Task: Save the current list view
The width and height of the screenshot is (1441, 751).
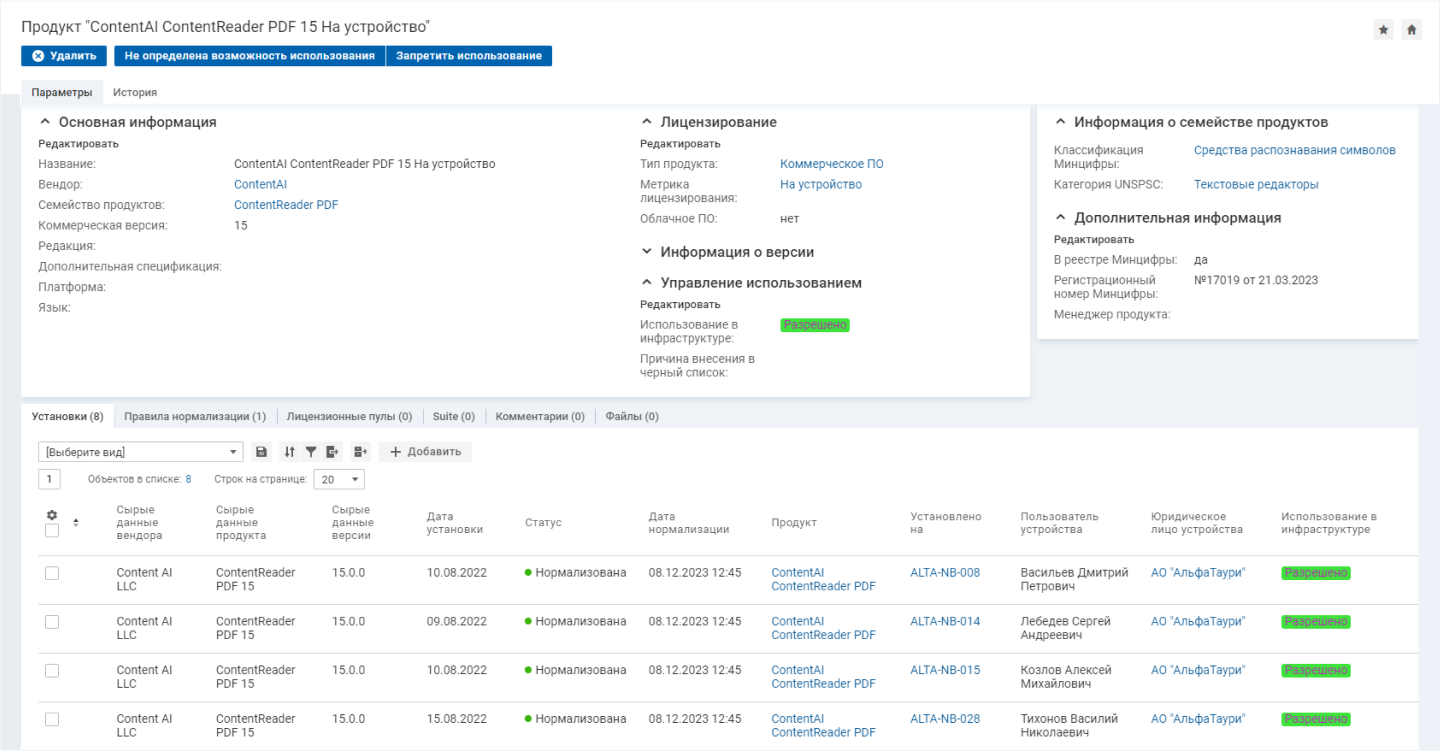Action: pos(262,452)
